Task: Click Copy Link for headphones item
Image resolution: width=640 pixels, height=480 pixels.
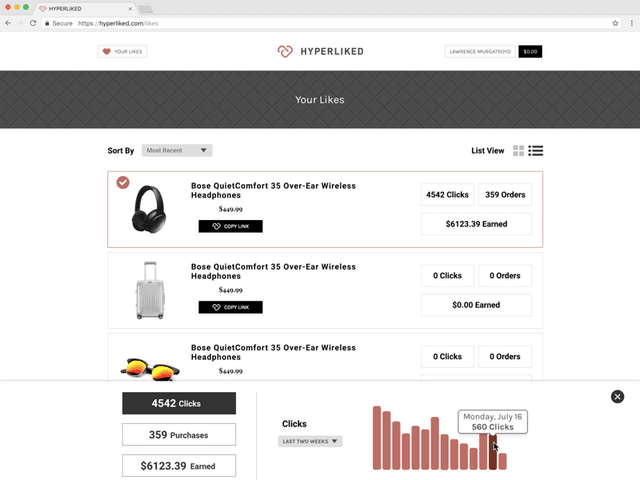Action: pyautogui.click(x=230, y=226)
